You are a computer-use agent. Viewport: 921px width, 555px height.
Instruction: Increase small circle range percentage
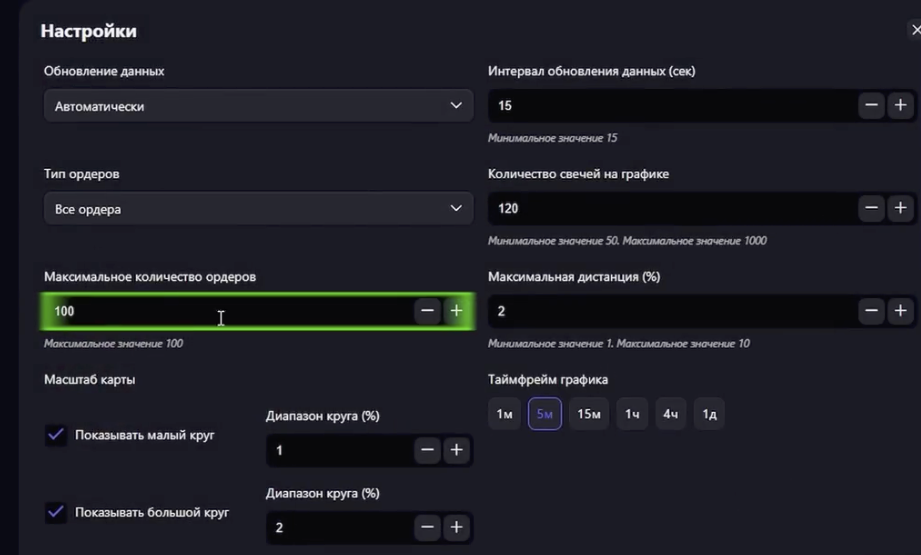[x=456, y=450]
